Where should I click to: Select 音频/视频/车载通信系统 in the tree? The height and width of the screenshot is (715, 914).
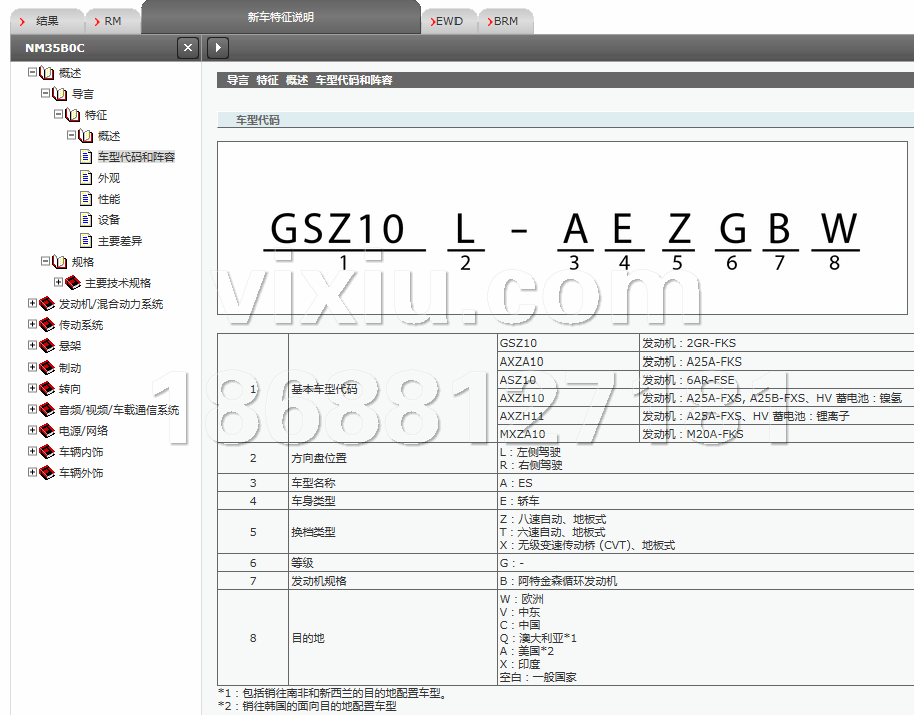[x=118, y=410]
